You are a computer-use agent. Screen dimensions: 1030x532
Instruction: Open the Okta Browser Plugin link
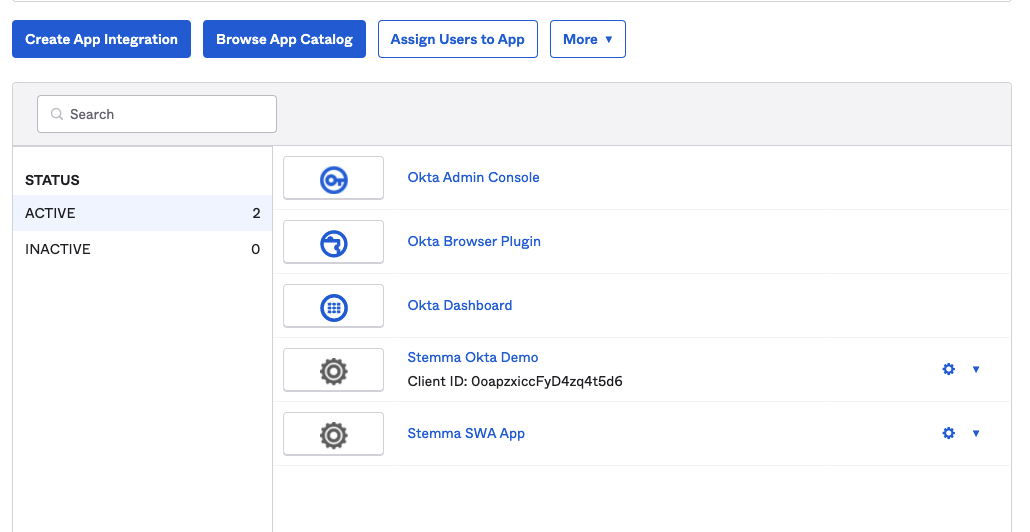(474, 241)
